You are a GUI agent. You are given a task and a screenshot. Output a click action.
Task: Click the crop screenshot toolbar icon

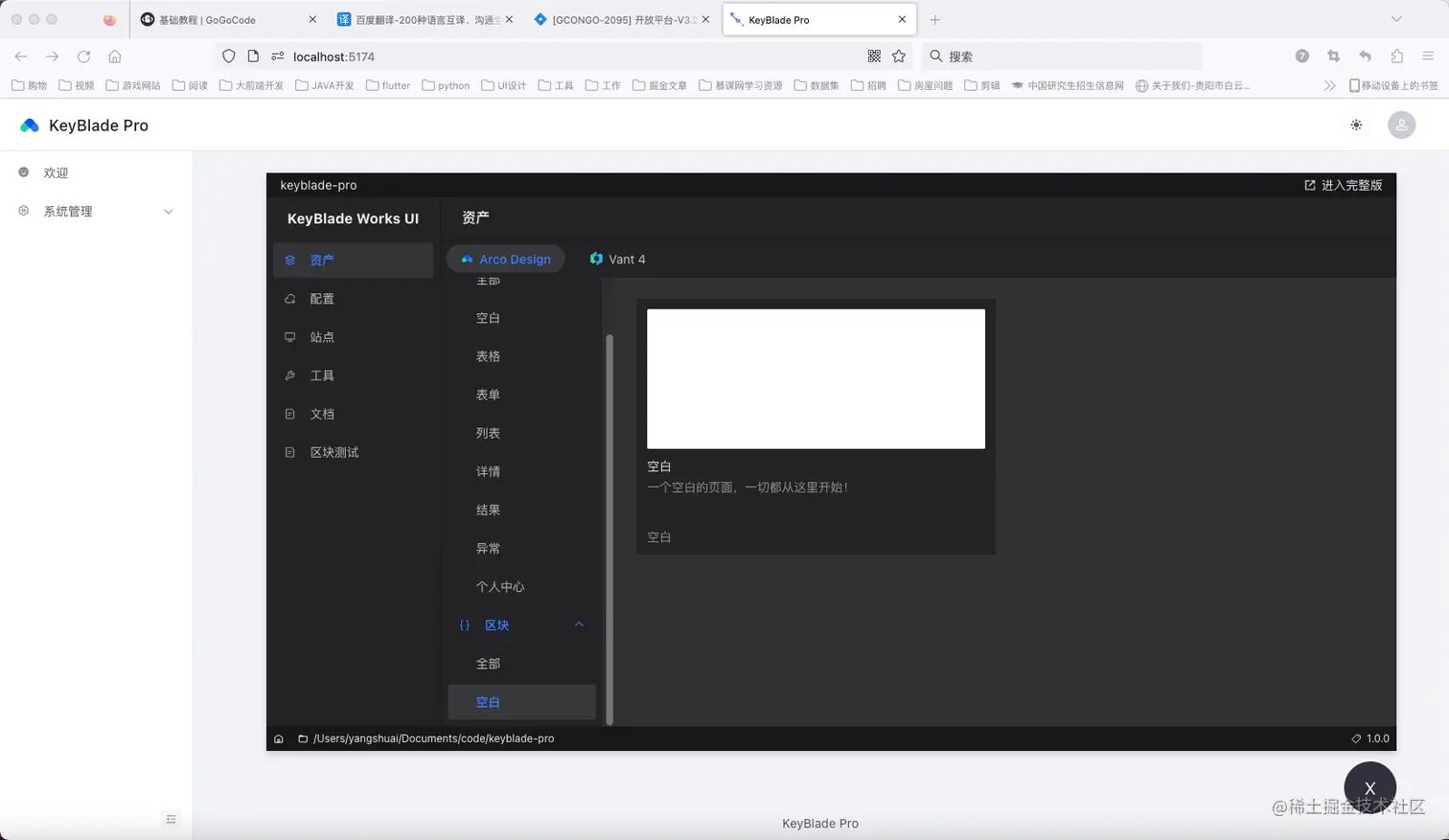[1333, 57]
